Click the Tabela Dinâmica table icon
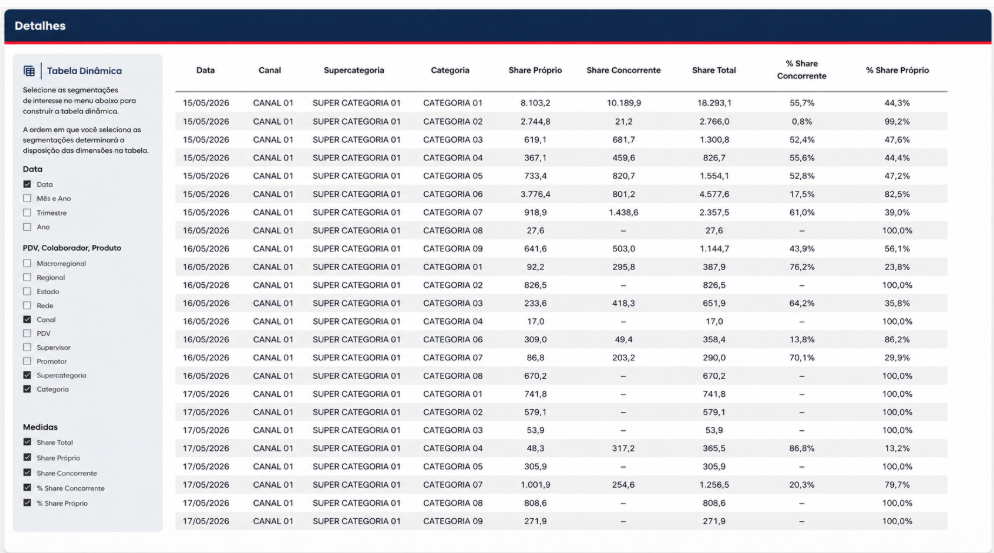Viewport: 994px width, 553px height. [29, 71]
